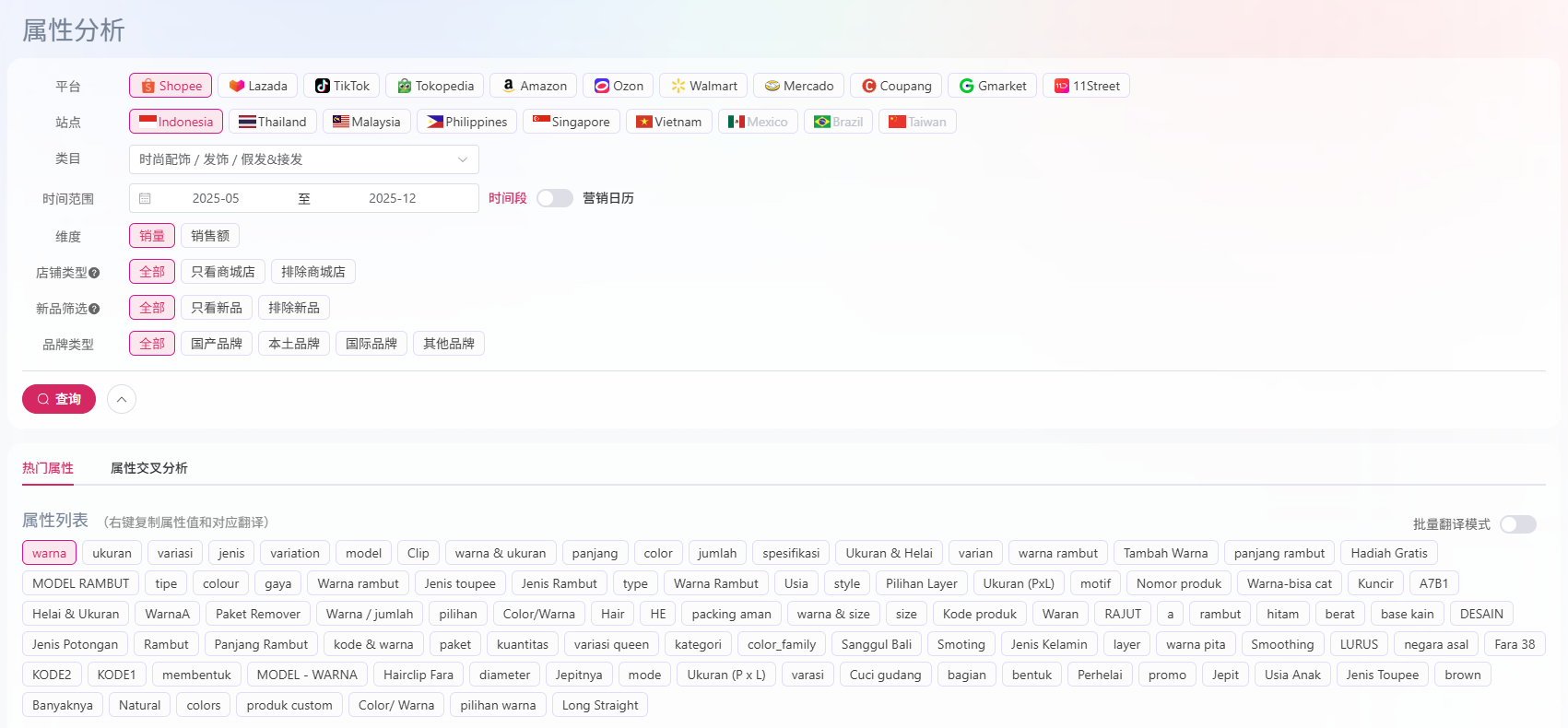Screen dimensions: 1568x728
Task: Collapse the filter panel with chevron
Action: click(x=122, y=399)
